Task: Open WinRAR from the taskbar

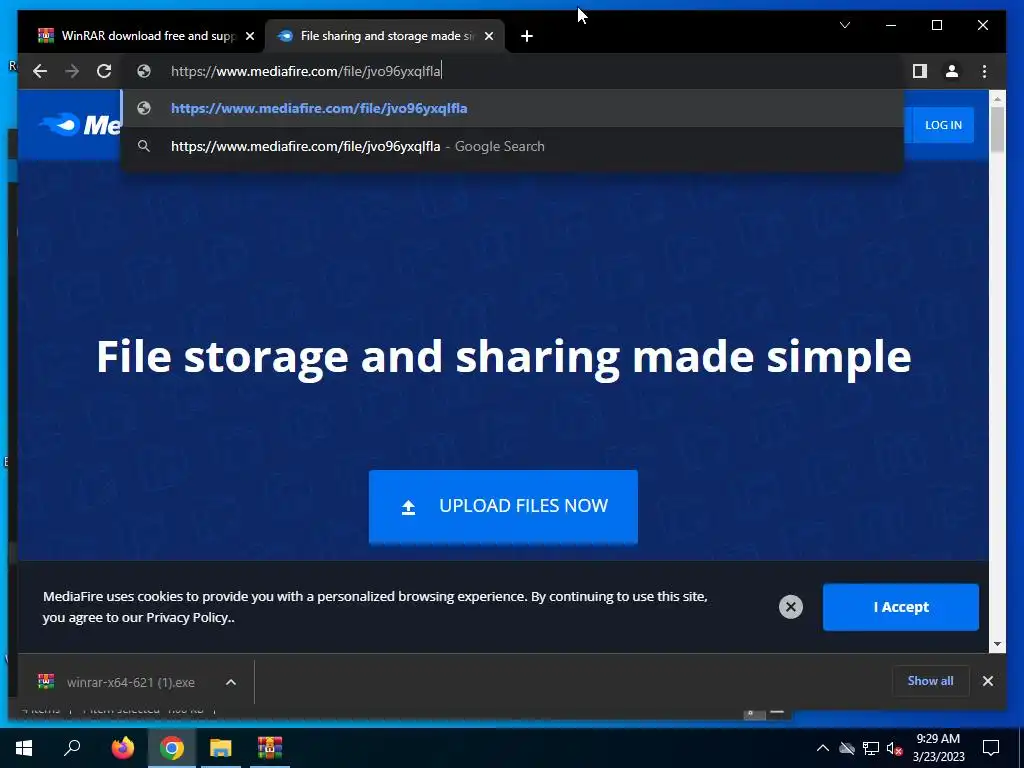Action: coord(269,748)
